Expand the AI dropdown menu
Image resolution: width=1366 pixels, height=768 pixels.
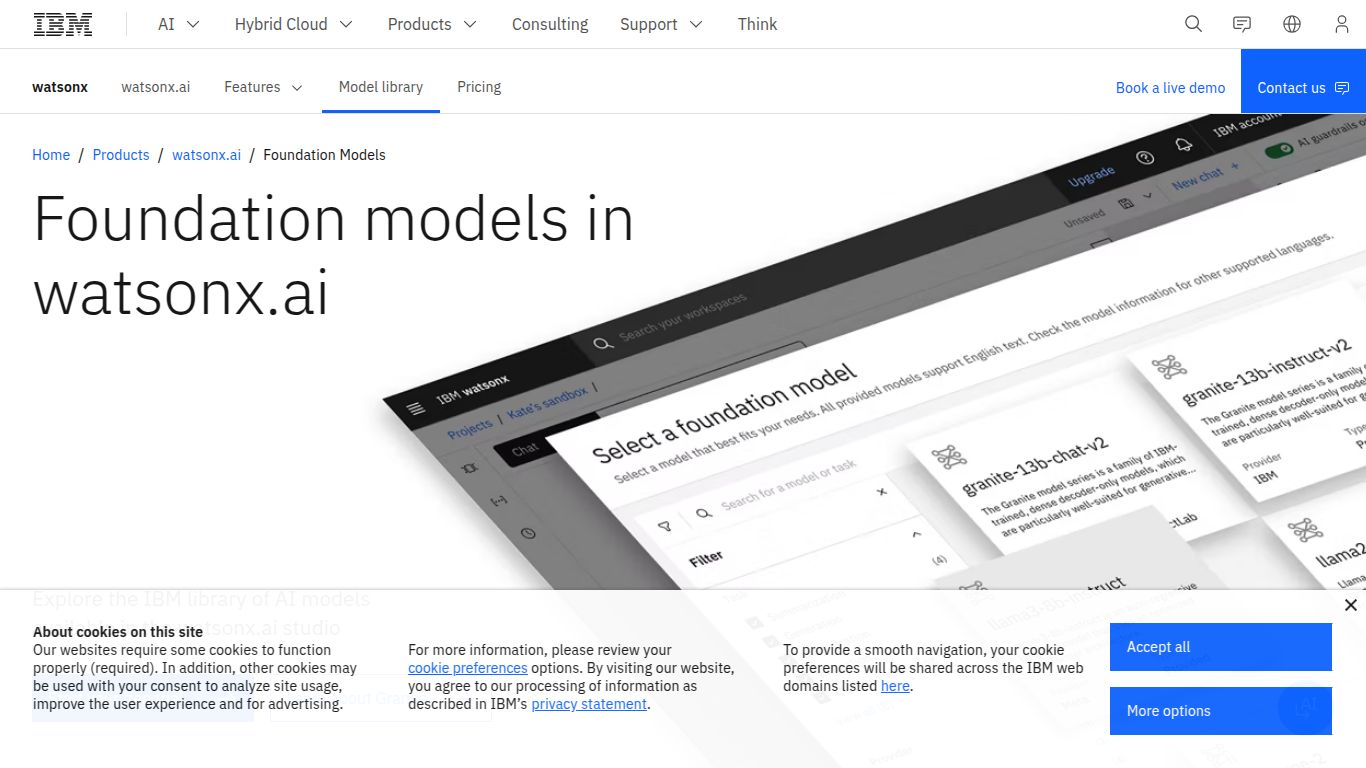[x=177, y=23]
